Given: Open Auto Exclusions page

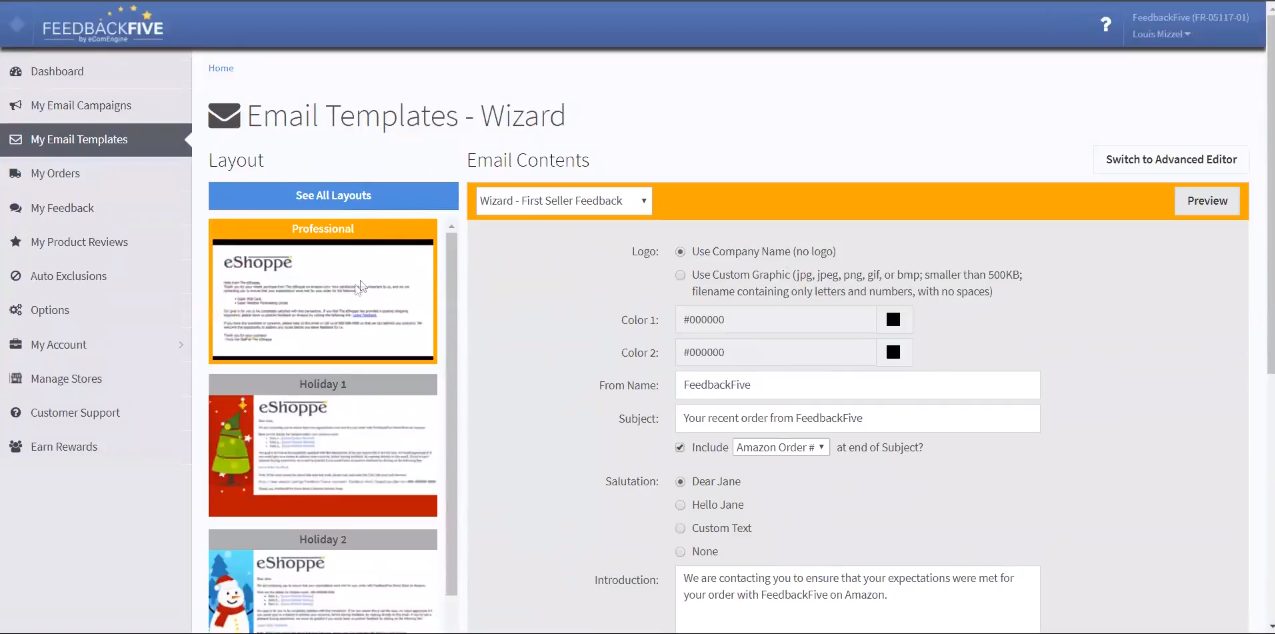Looking at the screenshot, I should (68, 276).
